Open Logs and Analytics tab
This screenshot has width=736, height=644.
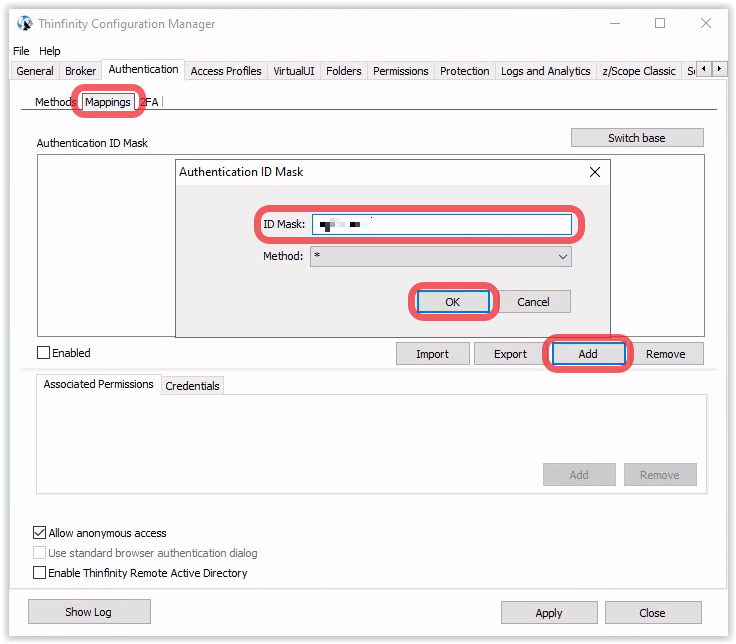click(x=545, y=71)
